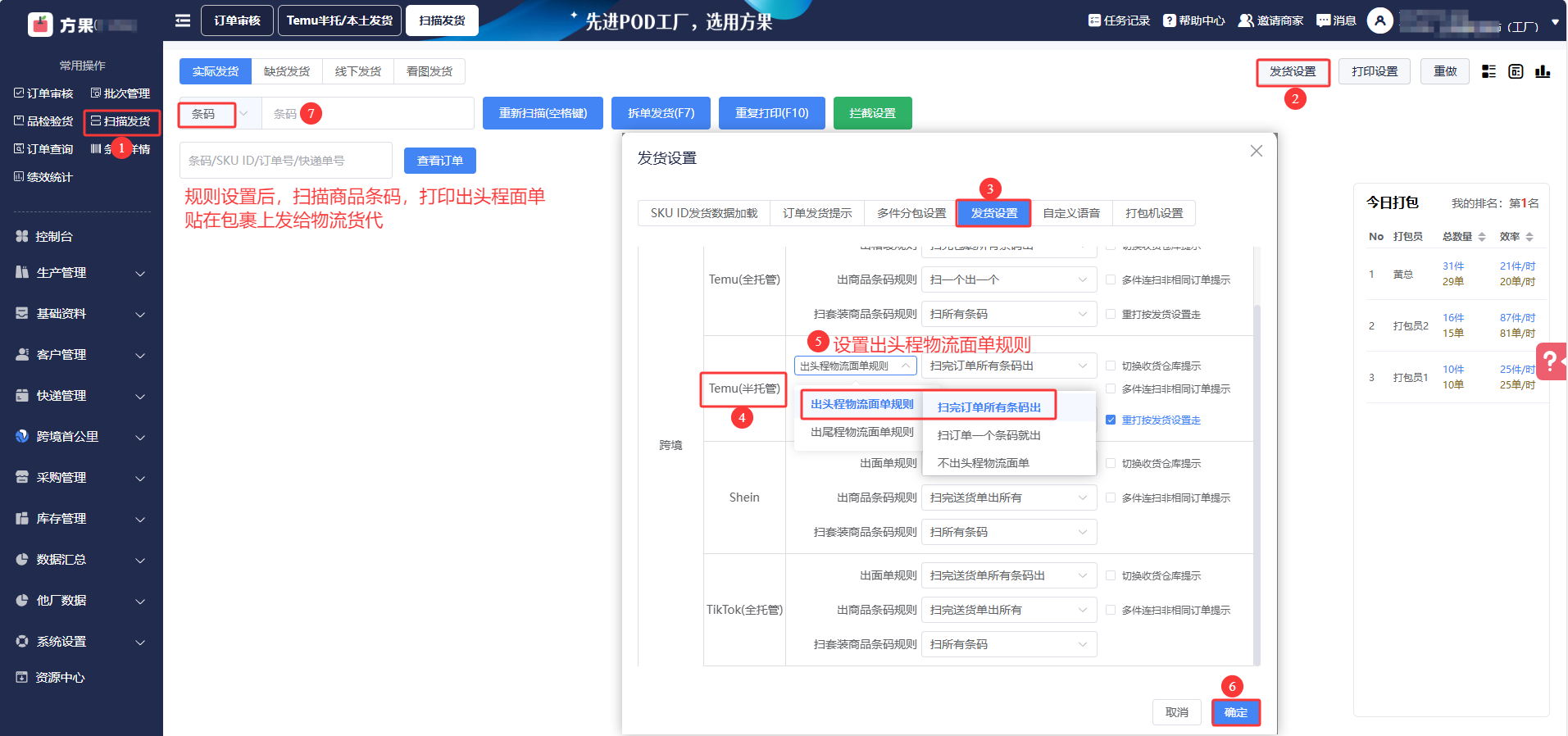Enable Shein 切换收货仓库提示 checkbox
This screenshot has width=1568, height=736.
click(x=1111, y=463)
